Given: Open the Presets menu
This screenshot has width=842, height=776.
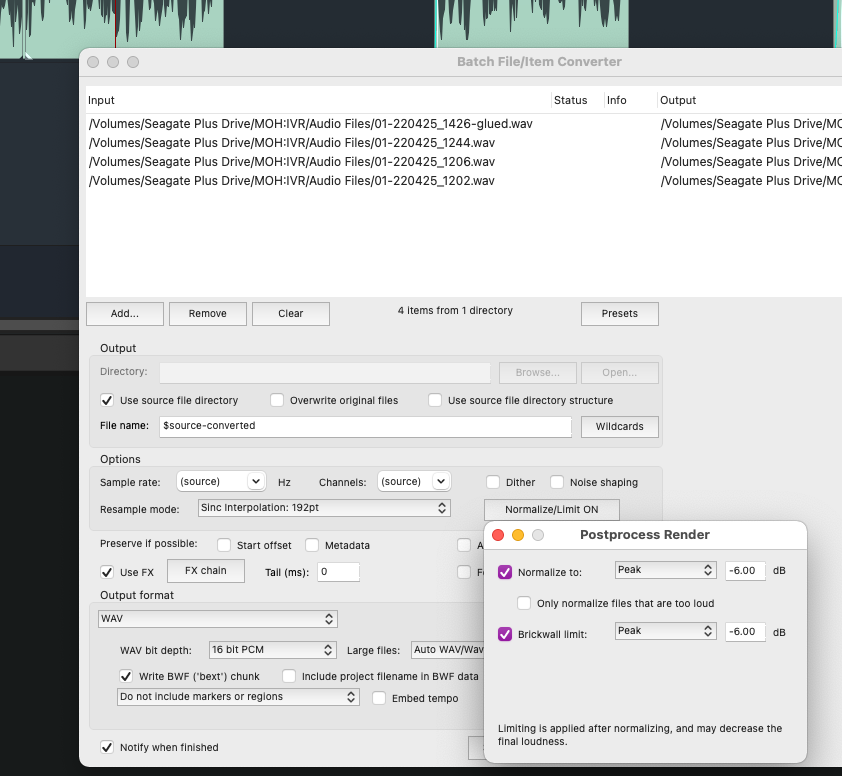Looking at the screenshot, I should (x=620, y=314).
